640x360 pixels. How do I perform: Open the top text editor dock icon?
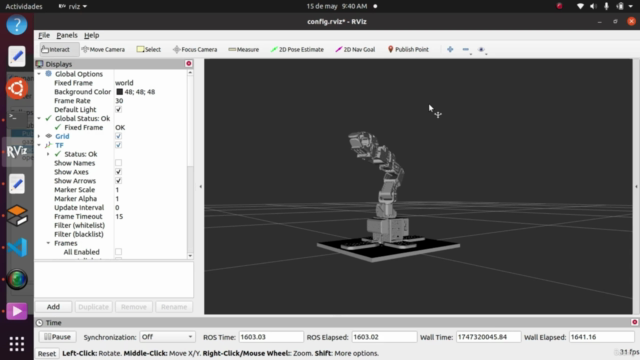pos(17,56)
